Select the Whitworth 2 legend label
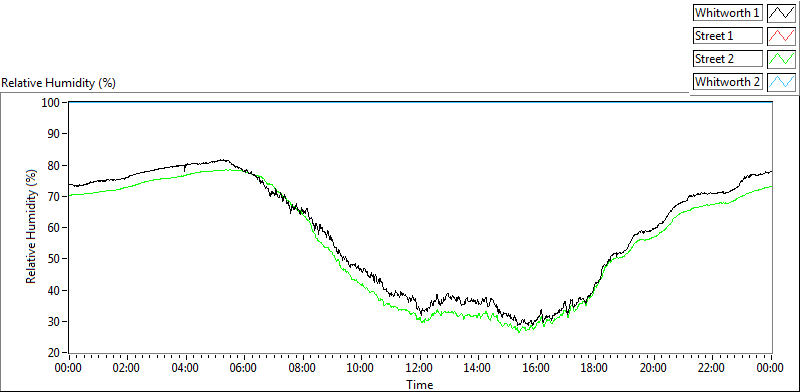The image size is (800, 392). coord(728,82)
